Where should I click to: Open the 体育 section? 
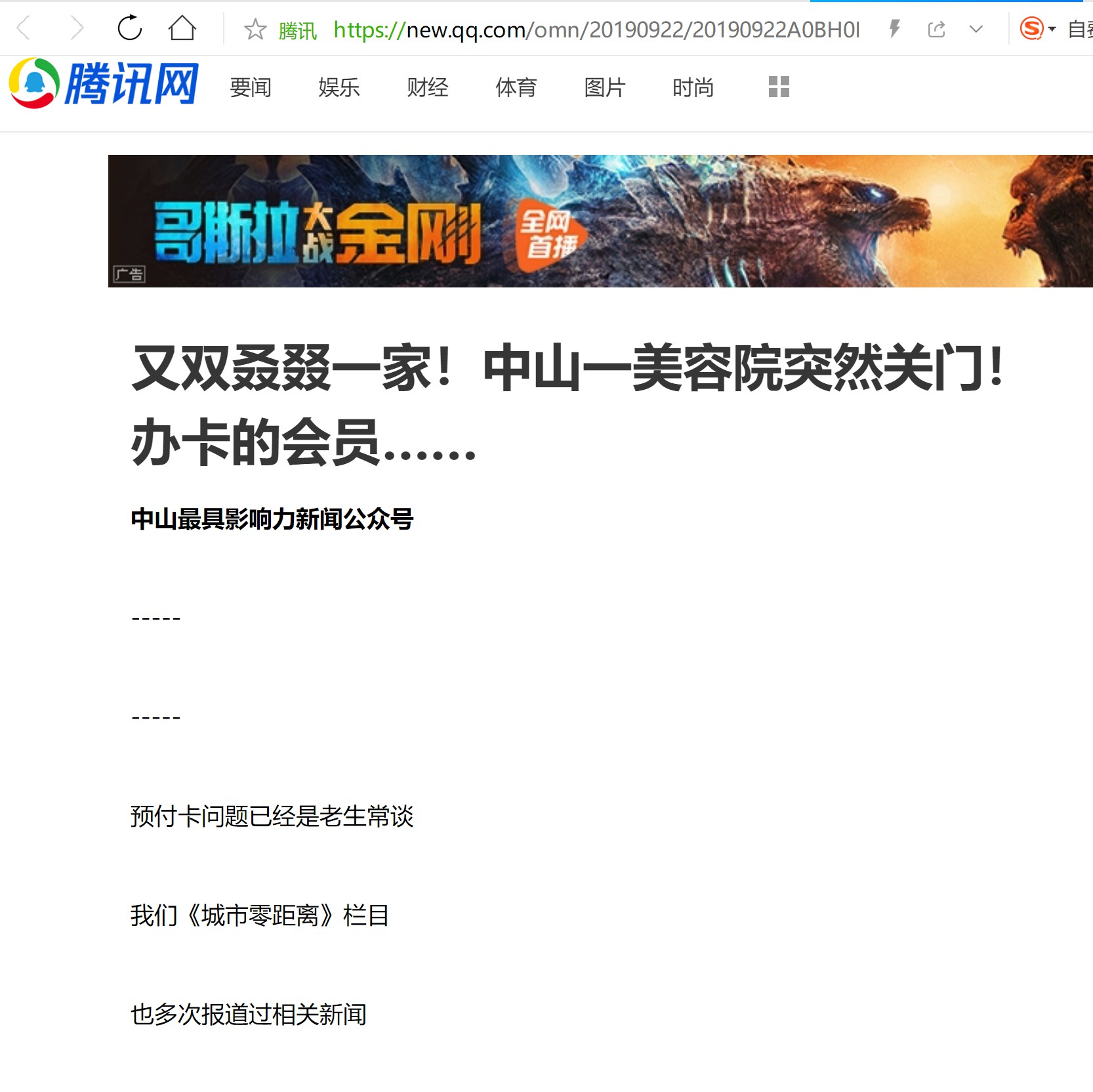coord(516,87)
